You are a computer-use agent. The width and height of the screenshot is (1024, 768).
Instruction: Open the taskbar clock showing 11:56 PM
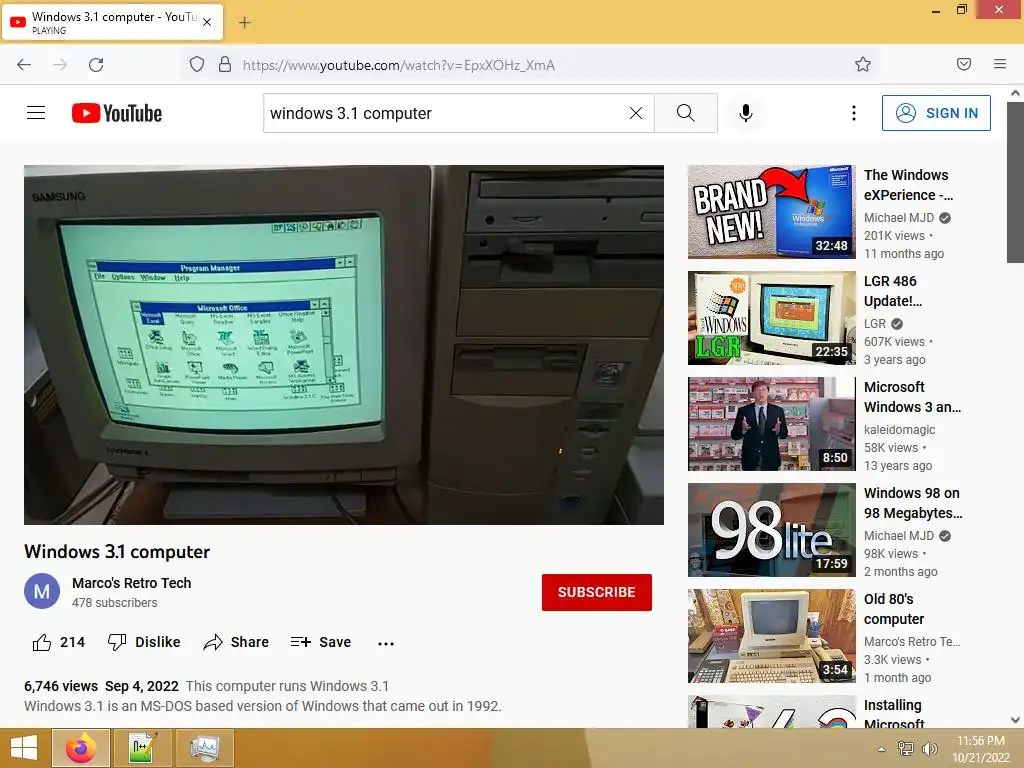[980, 749]
